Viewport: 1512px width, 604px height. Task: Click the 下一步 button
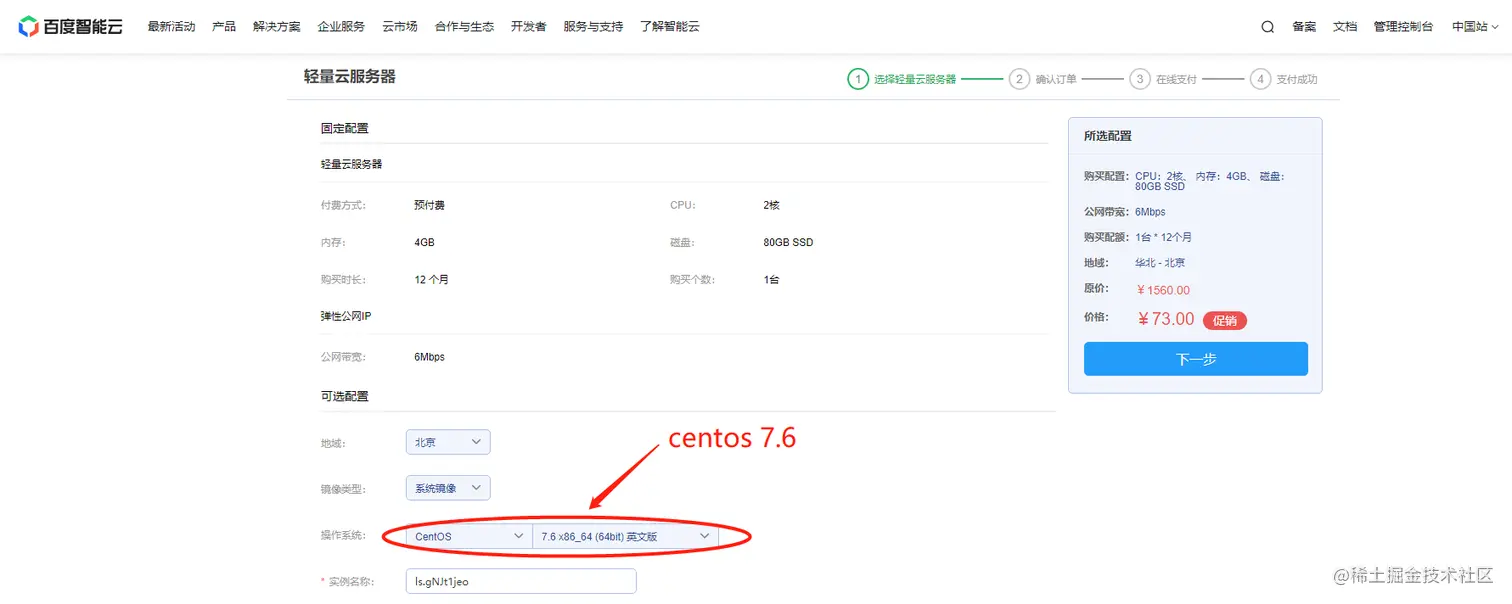pyautogui.click(x=1196, y=359)
